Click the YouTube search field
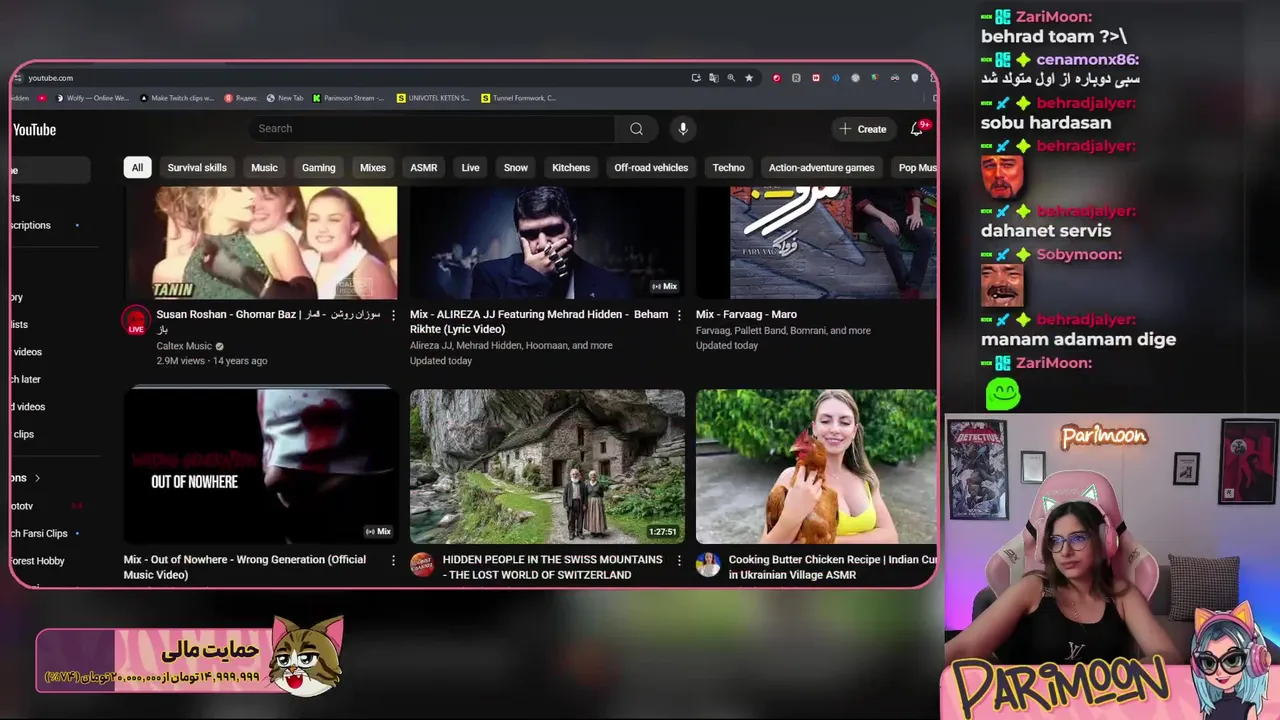This screenshot has height=720, width=1280. coord(432,129)
